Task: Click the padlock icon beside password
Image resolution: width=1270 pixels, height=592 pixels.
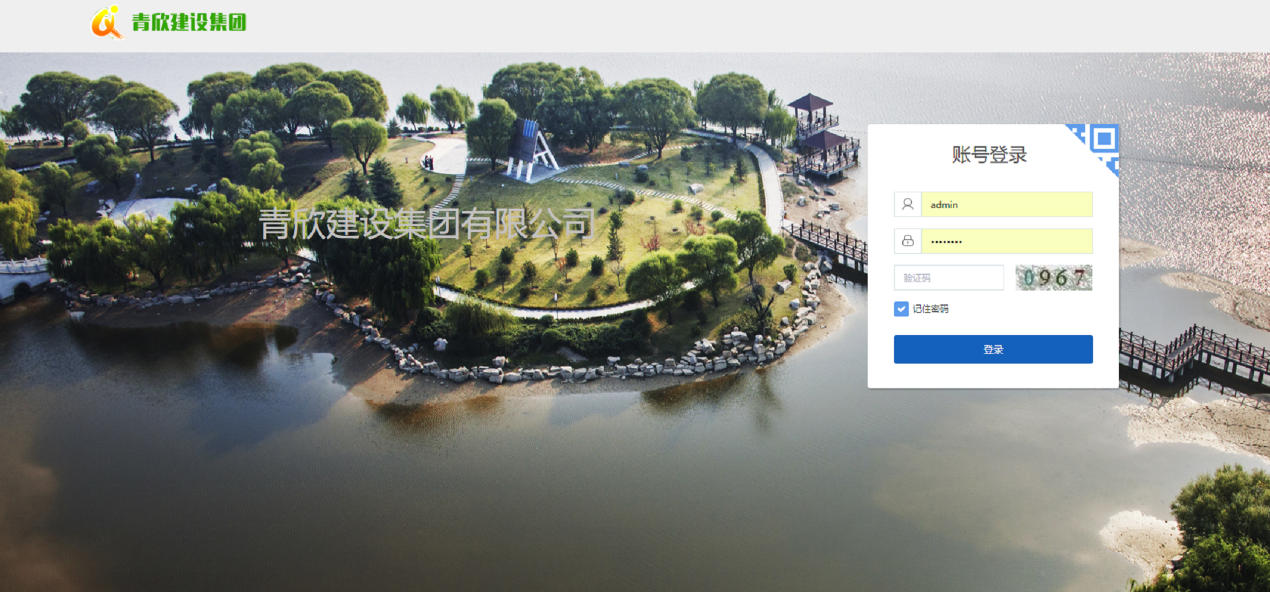Action: (x=907, y=241)
